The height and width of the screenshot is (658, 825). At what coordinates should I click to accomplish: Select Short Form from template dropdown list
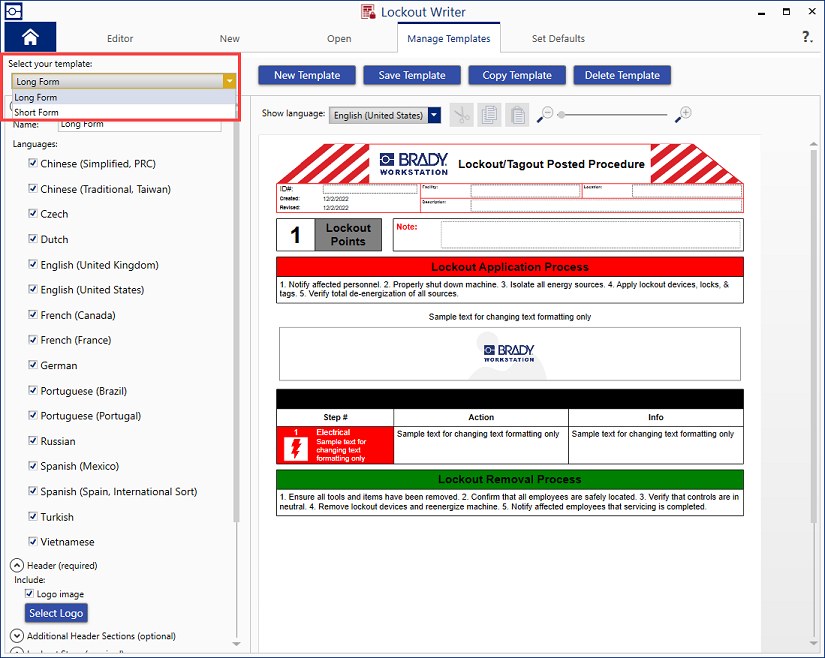click(37, 113)
